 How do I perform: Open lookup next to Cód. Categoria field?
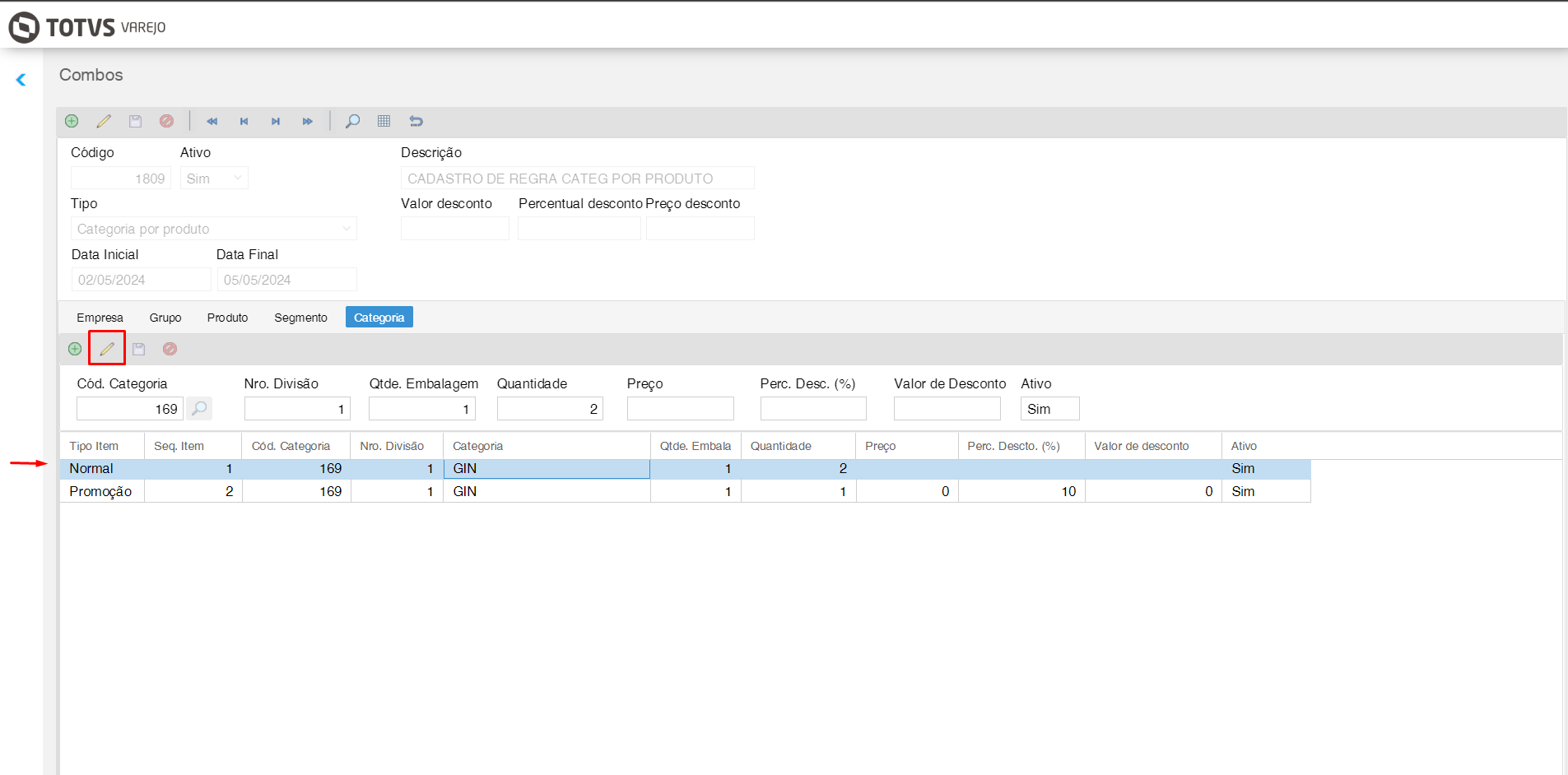199,408
